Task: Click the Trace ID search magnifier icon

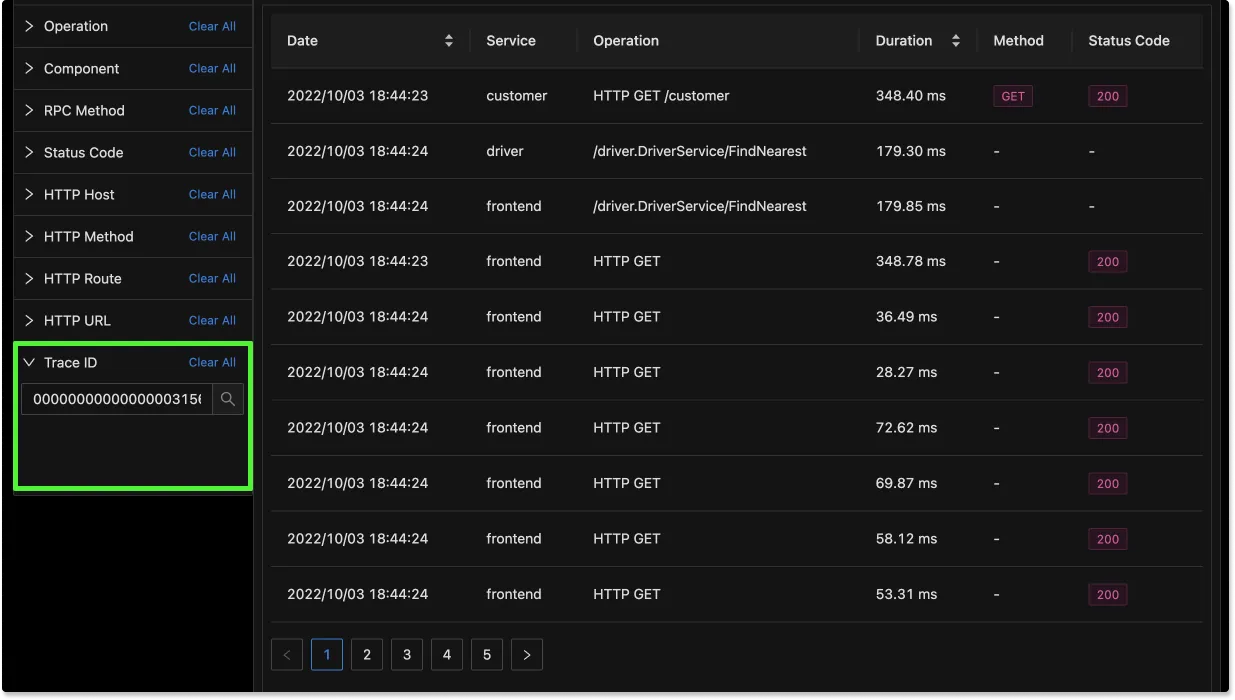Action: point(228,399)
